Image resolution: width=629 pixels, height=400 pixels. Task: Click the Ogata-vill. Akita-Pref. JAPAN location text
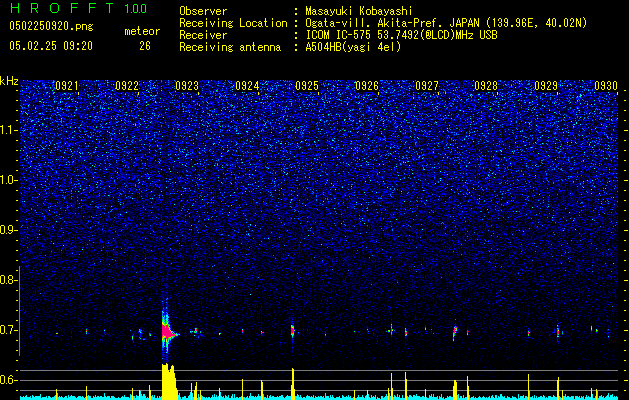click(x=446, y=23)
